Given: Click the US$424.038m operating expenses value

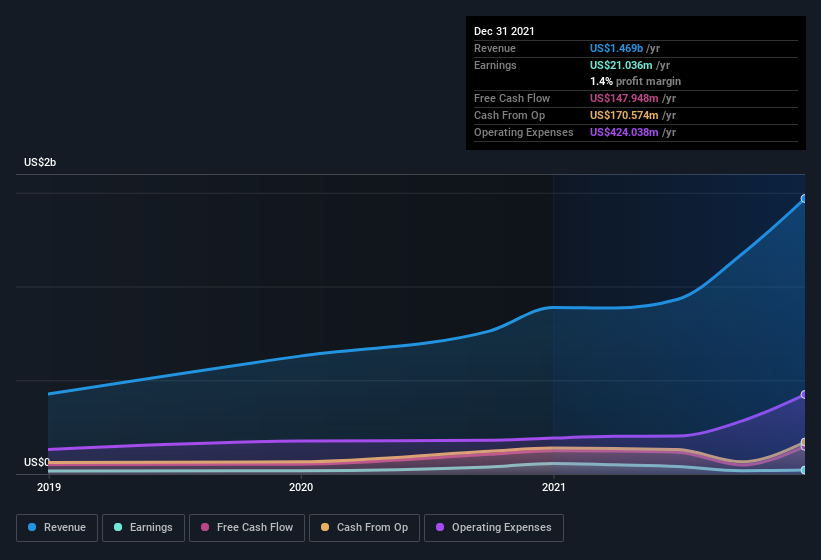Looking at the screenshot, I should pyautogui.click(x=624, y=132).
